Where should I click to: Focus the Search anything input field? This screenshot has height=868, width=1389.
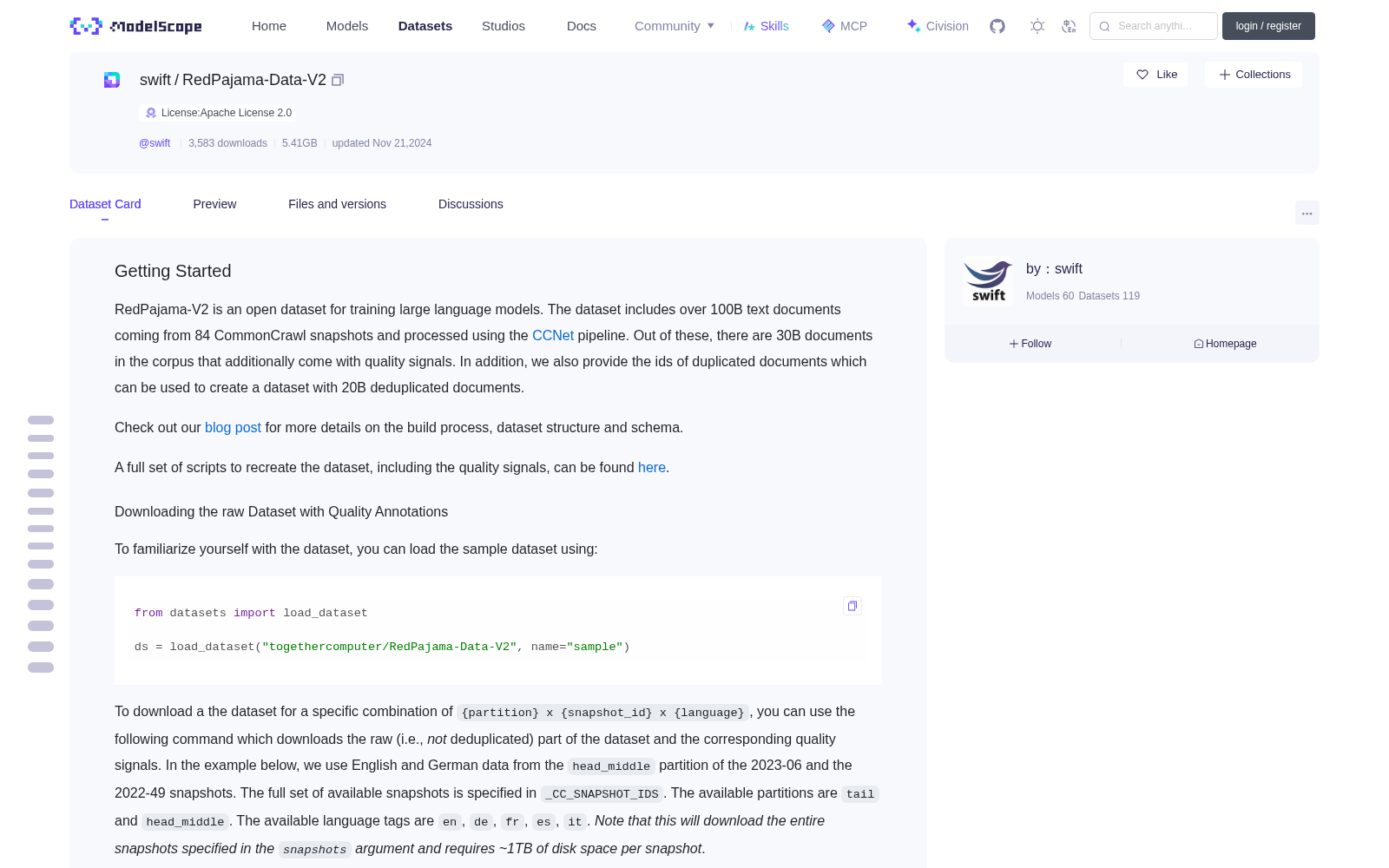pyautogui.click(x=1154, y=26)
